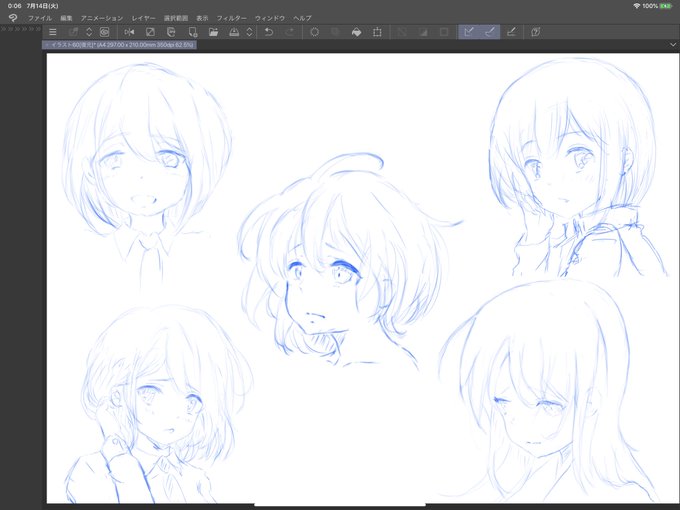Tap the bottom-right long-haired girl sketch
Viewport: 680px width, 510px height.
pyautogui.click(x=546, y=390)
